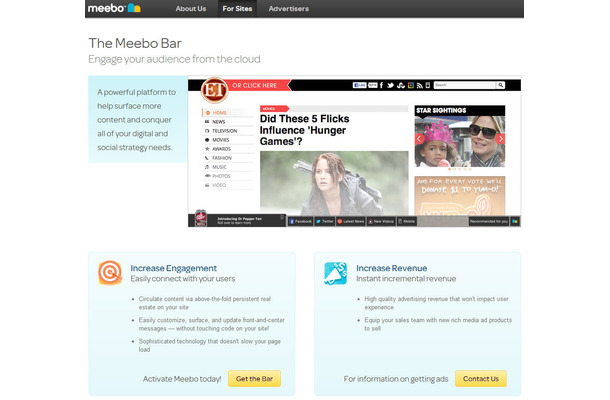
Task: Click the Yum-o donate advertisement banner
Action: [x=460, y=196]
